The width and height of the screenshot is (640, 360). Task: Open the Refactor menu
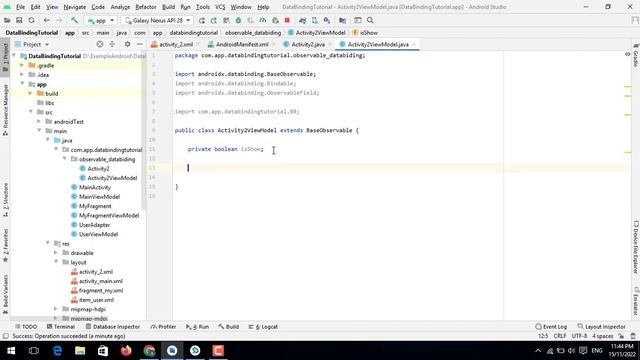pos(146,7)
